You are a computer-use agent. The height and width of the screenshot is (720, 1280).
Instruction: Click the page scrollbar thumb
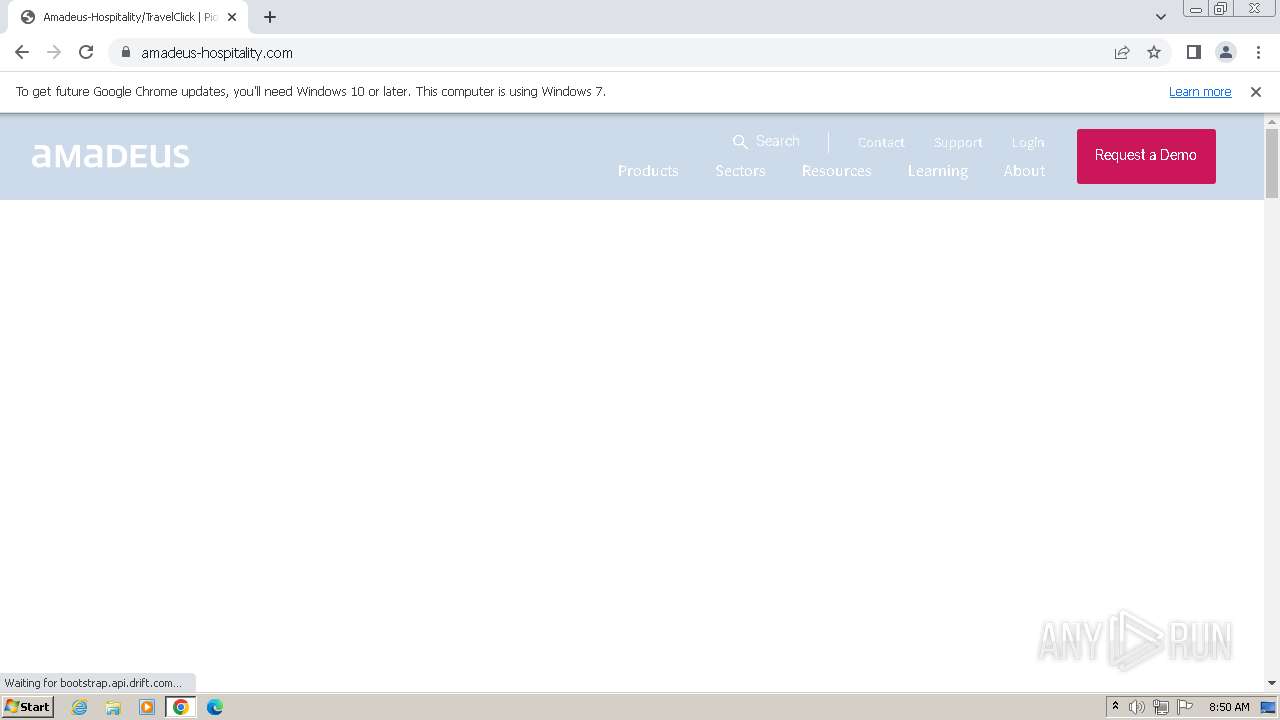[x=1272, y=164]
